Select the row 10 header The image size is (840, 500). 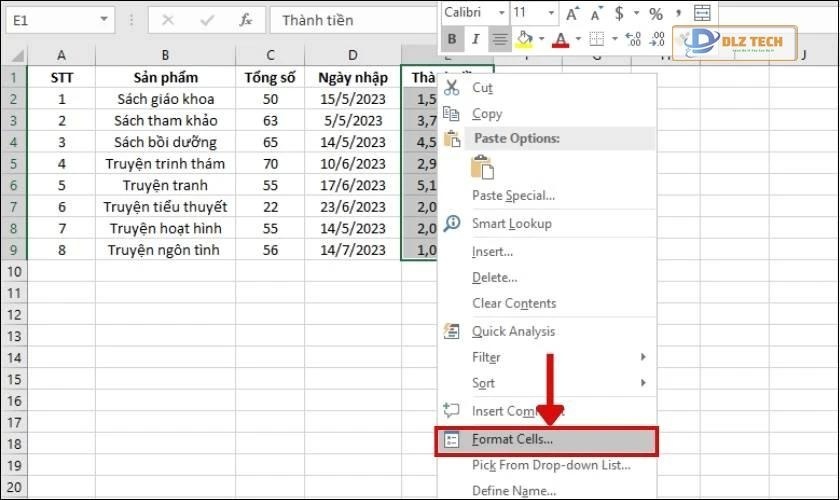[x=14, y=272]
